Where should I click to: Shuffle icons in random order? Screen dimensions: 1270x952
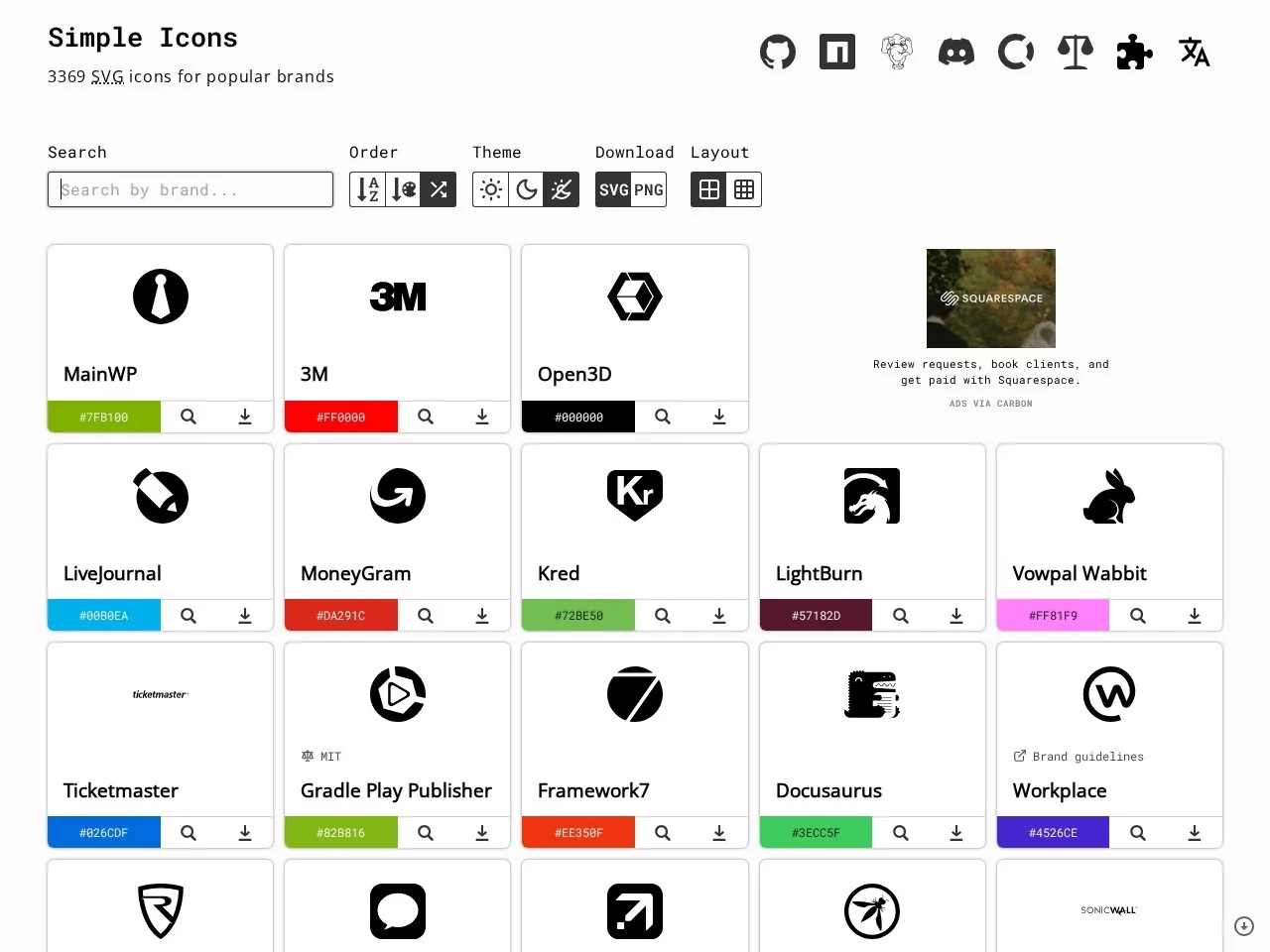pos(439,189)
